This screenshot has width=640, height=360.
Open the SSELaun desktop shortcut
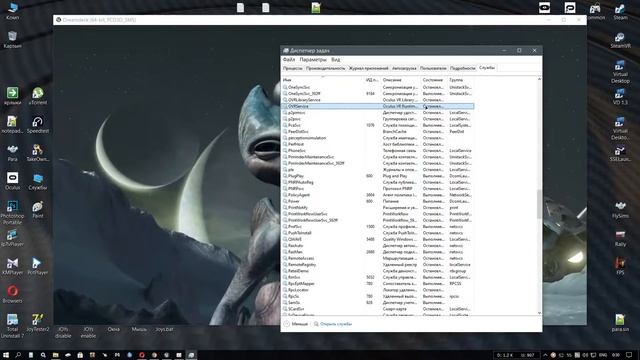pyautogui.click(x=620, y=153)
